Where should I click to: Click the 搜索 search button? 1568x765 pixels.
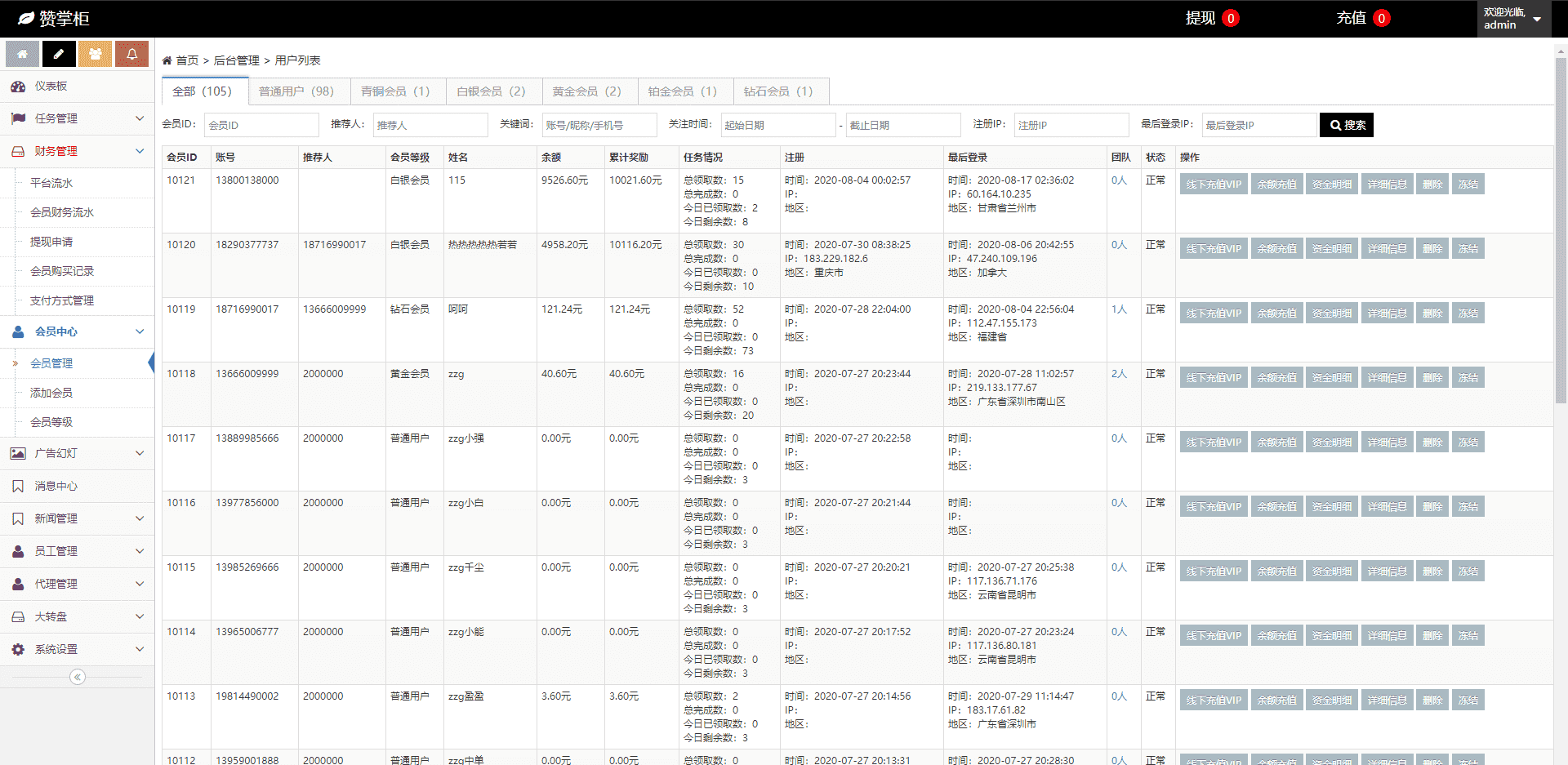1347,125
